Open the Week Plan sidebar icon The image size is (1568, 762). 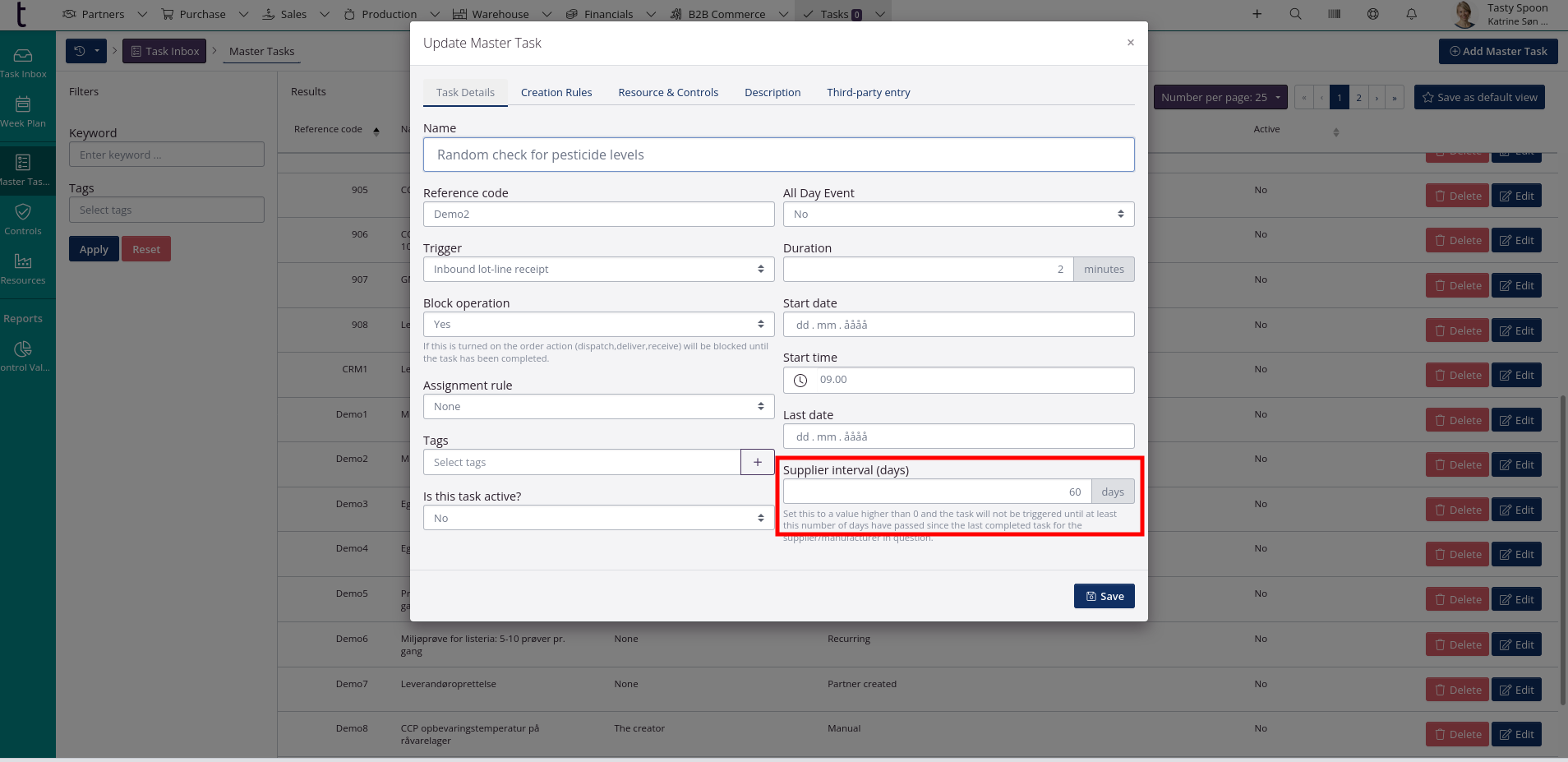pos(23,112)
